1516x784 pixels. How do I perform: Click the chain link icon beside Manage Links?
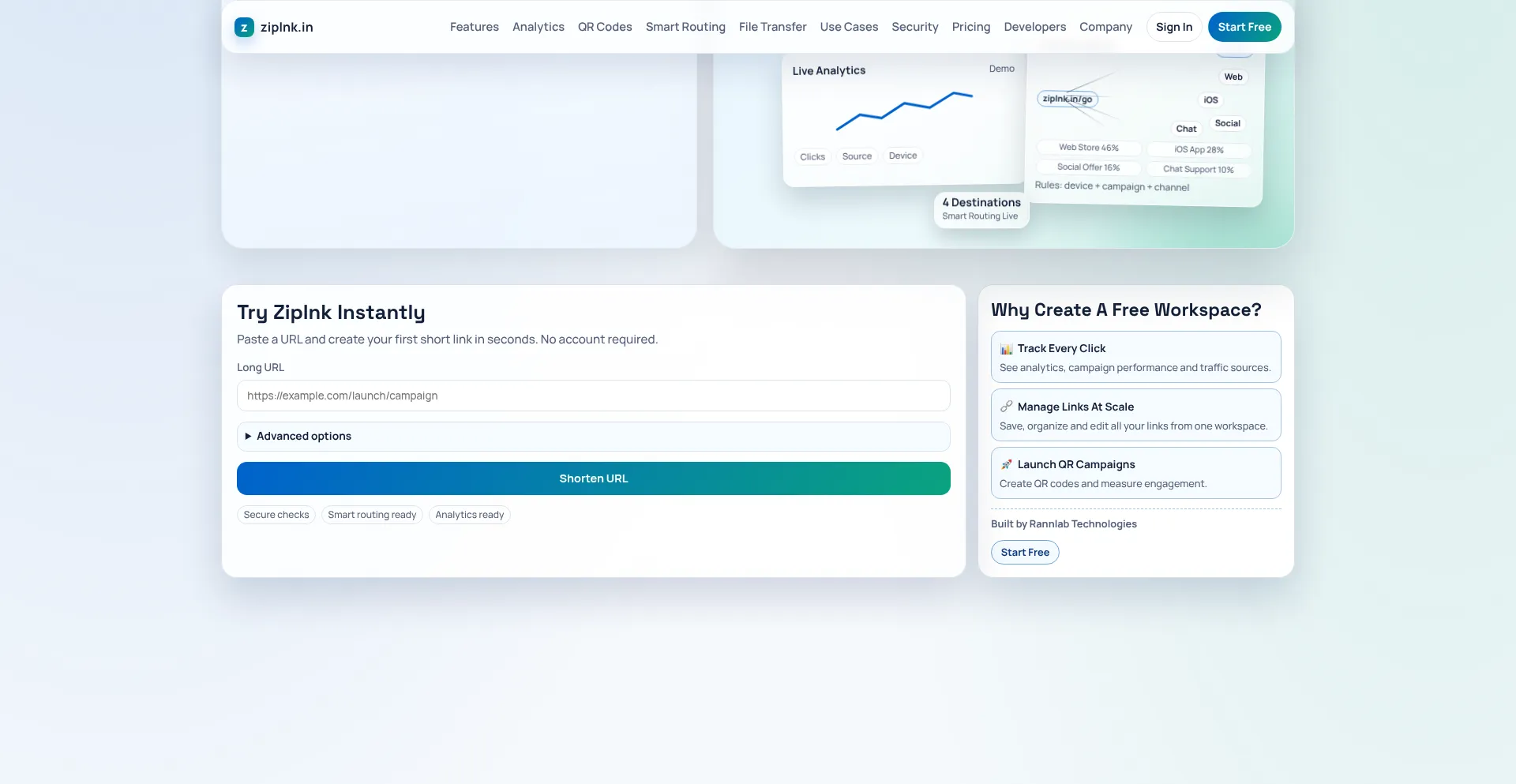(1007, 407)
